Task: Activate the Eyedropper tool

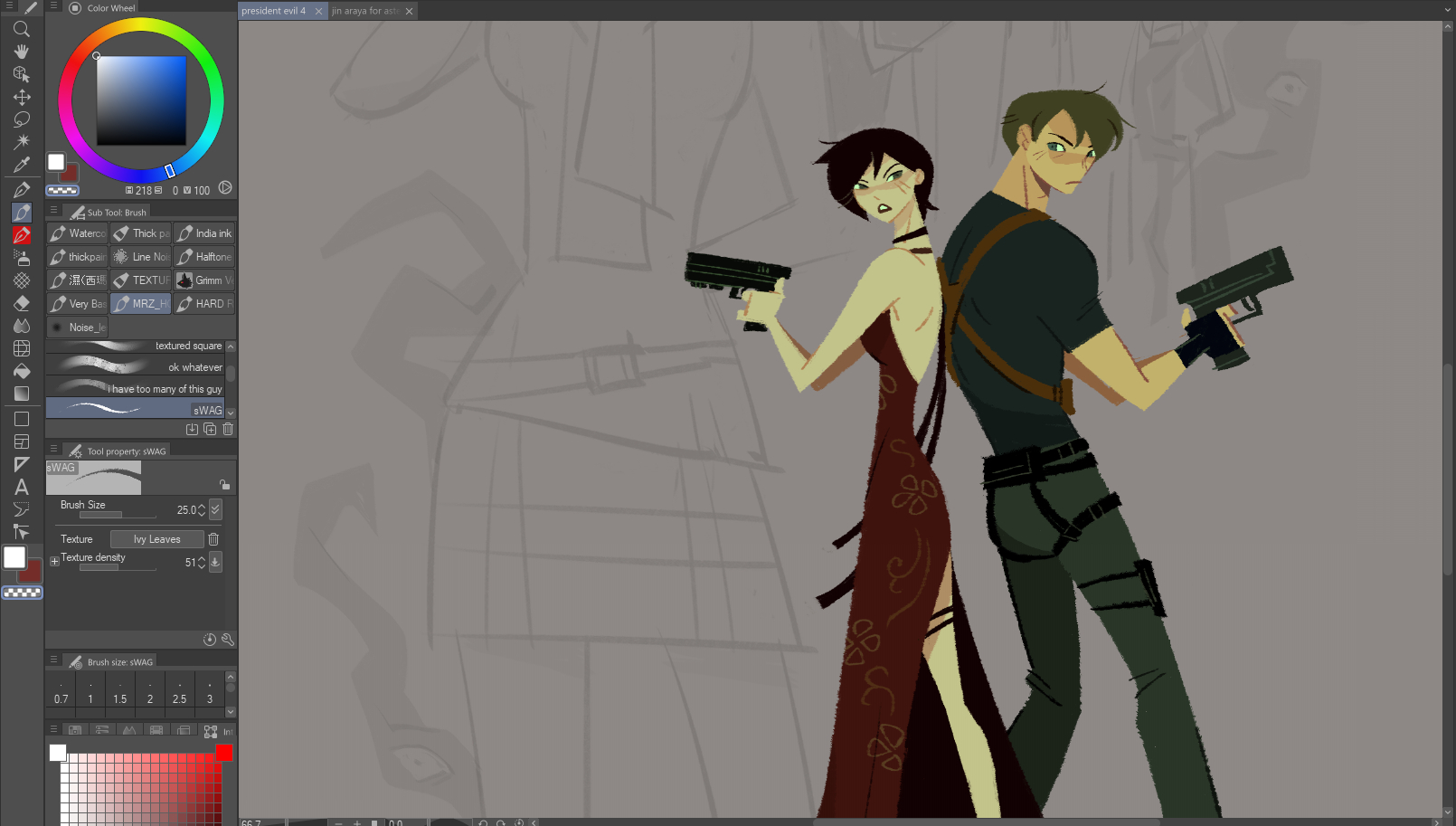Action: coord(22,165)
